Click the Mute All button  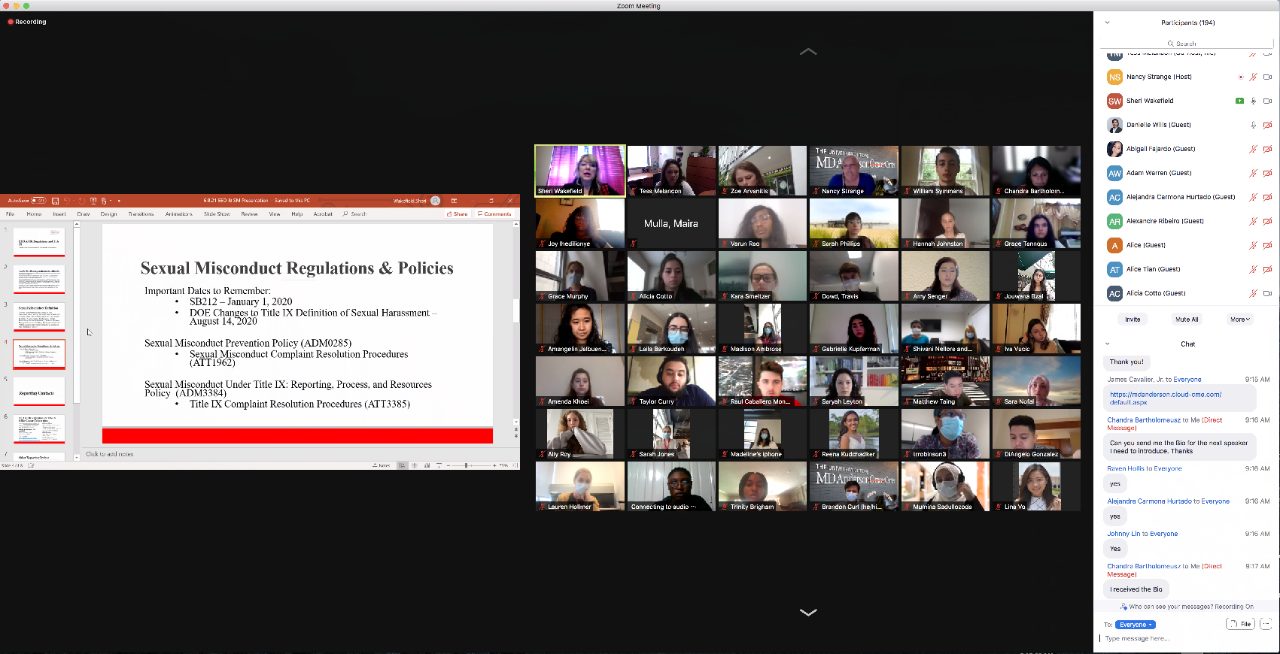[x=1187, y=319]
